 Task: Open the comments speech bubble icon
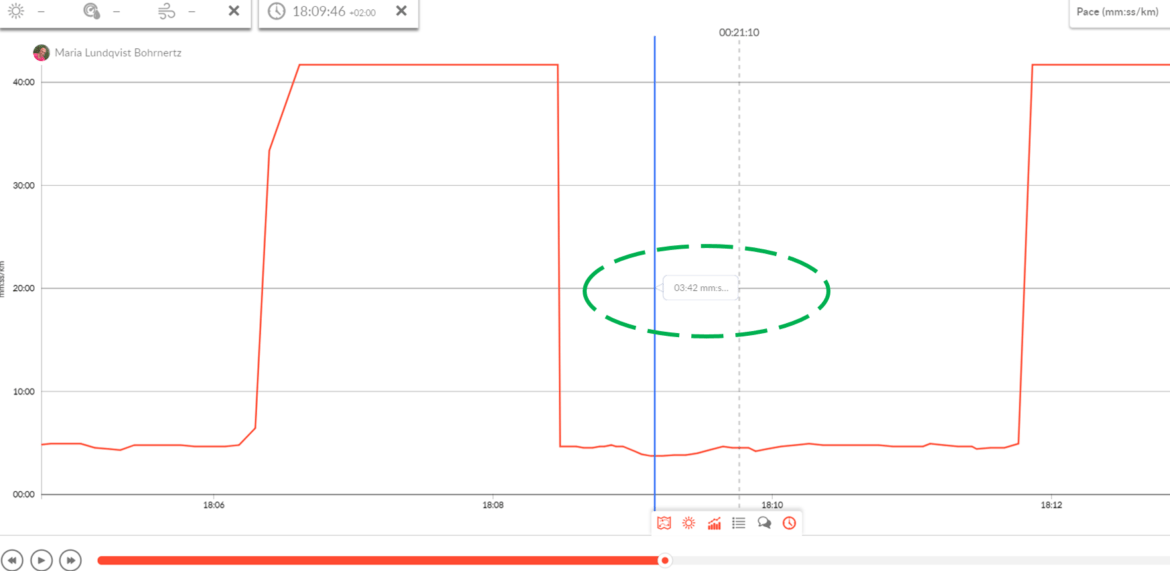[764, 523]
